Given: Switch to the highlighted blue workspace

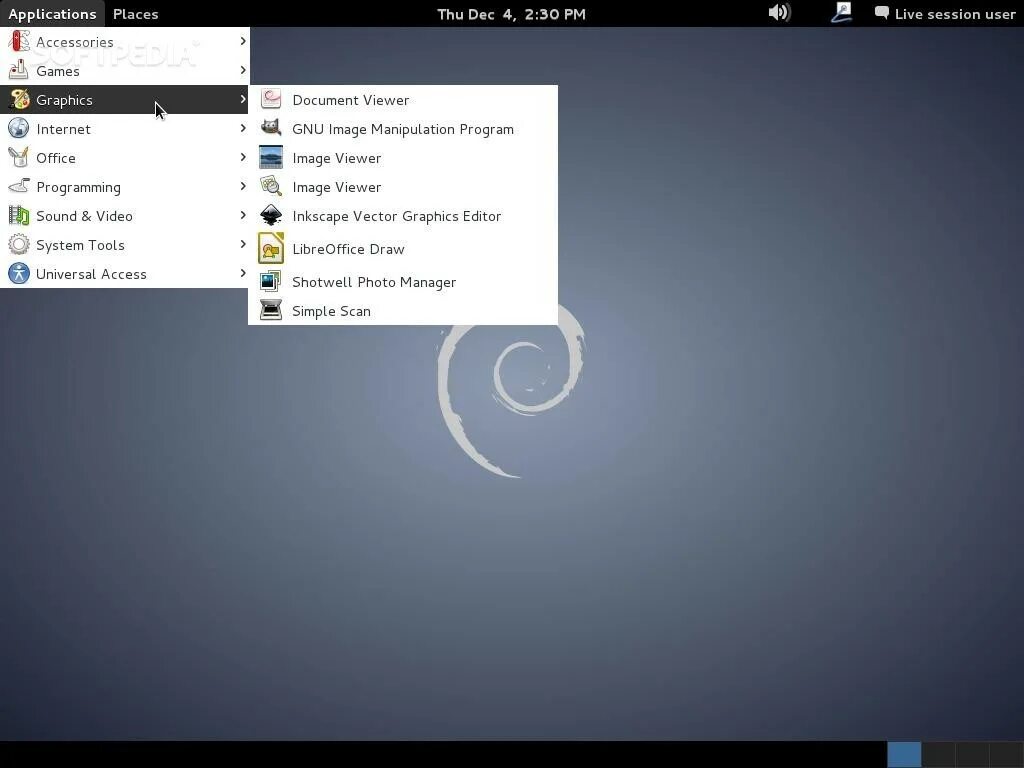Looking at the screenshot, I should (x=904, y=755).
